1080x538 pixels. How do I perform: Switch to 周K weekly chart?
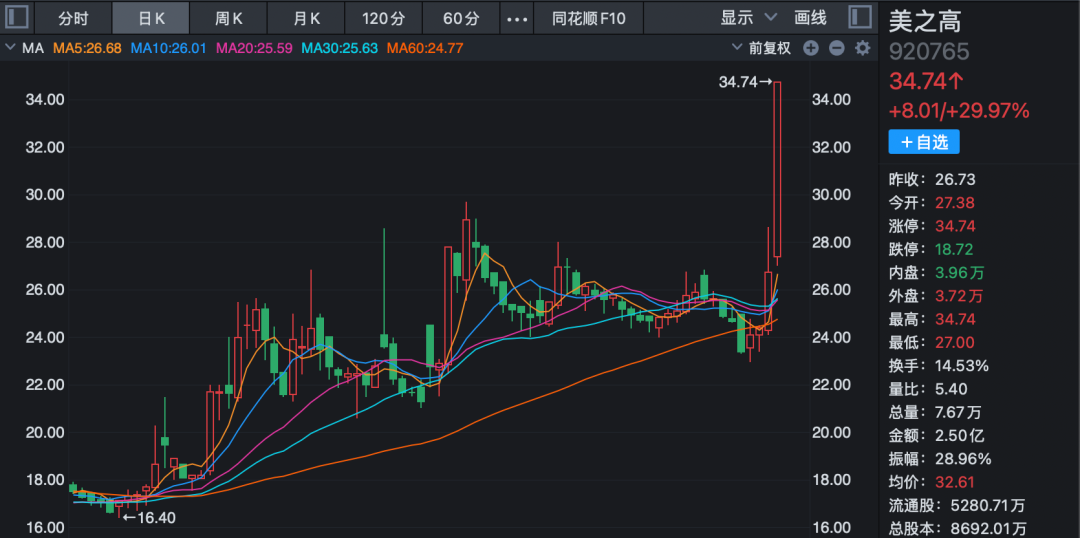pos(229,18)
